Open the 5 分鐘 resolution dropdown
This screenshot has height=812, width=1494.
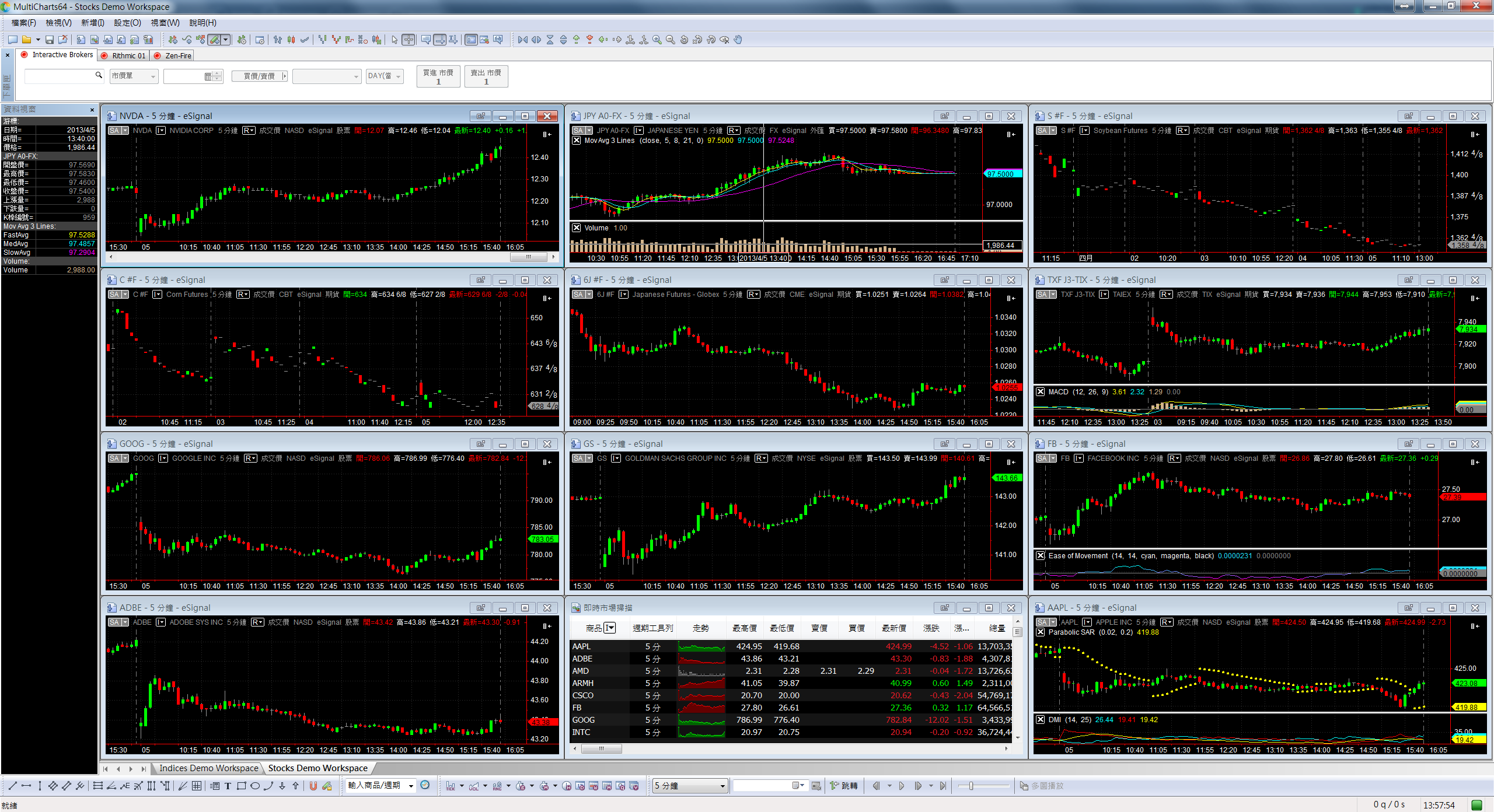[690, 786]
